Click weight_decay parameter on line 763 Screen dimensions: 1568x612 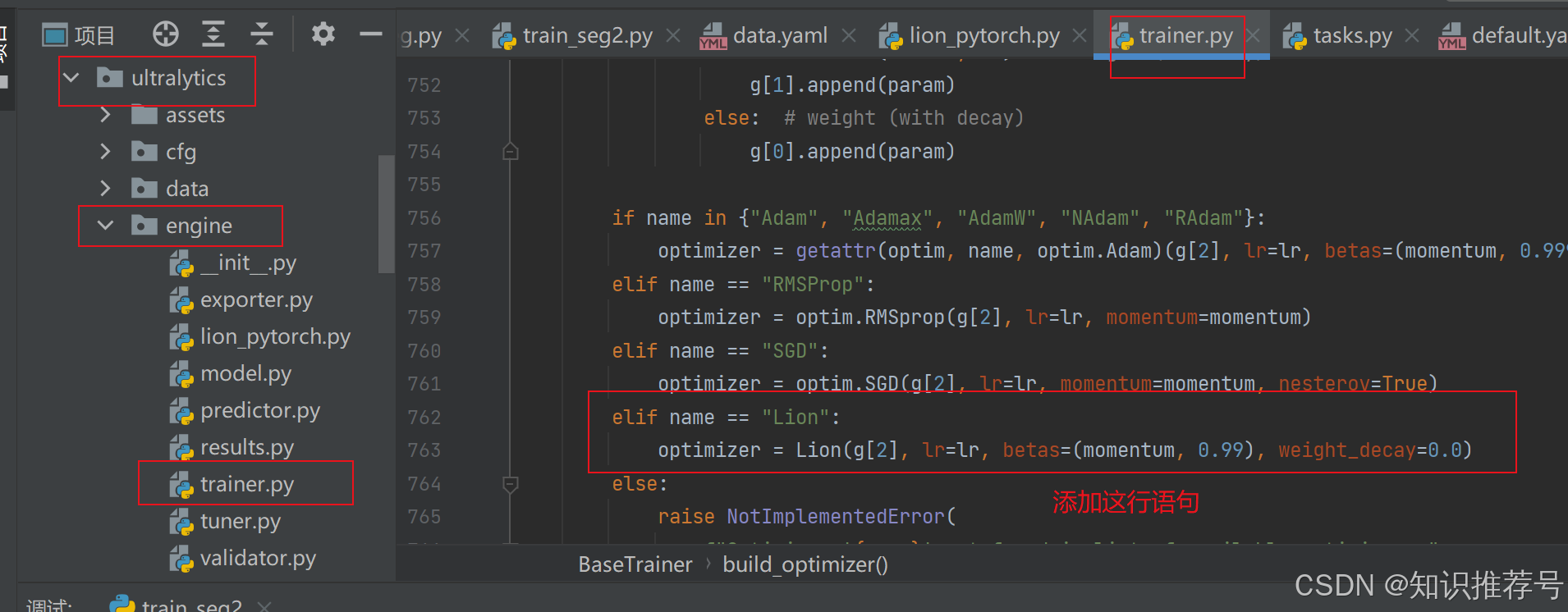point(1347,450)
